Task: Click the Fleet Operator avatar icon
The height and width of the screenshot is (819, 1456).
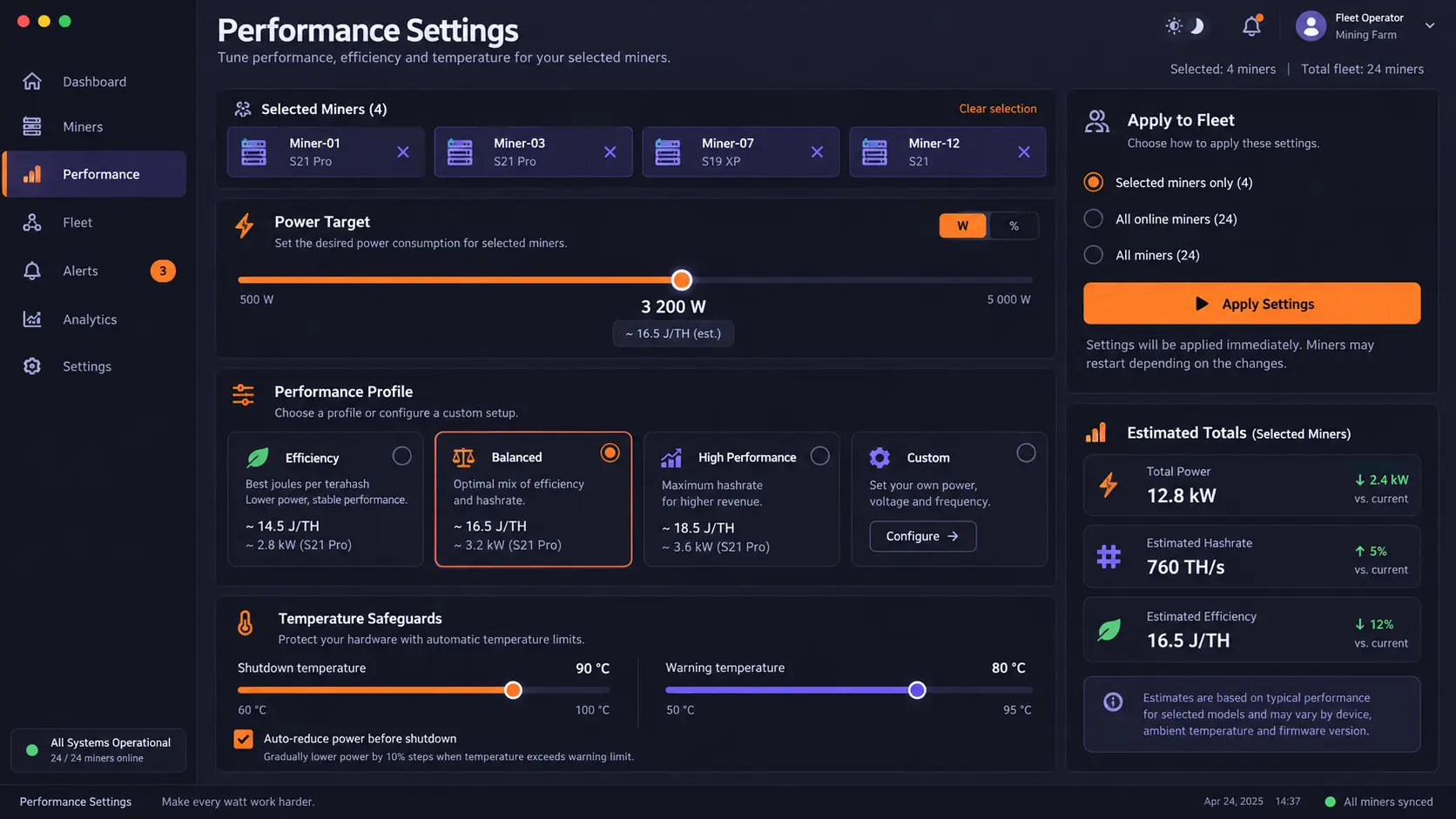Action: click(x=1311, y=26)
